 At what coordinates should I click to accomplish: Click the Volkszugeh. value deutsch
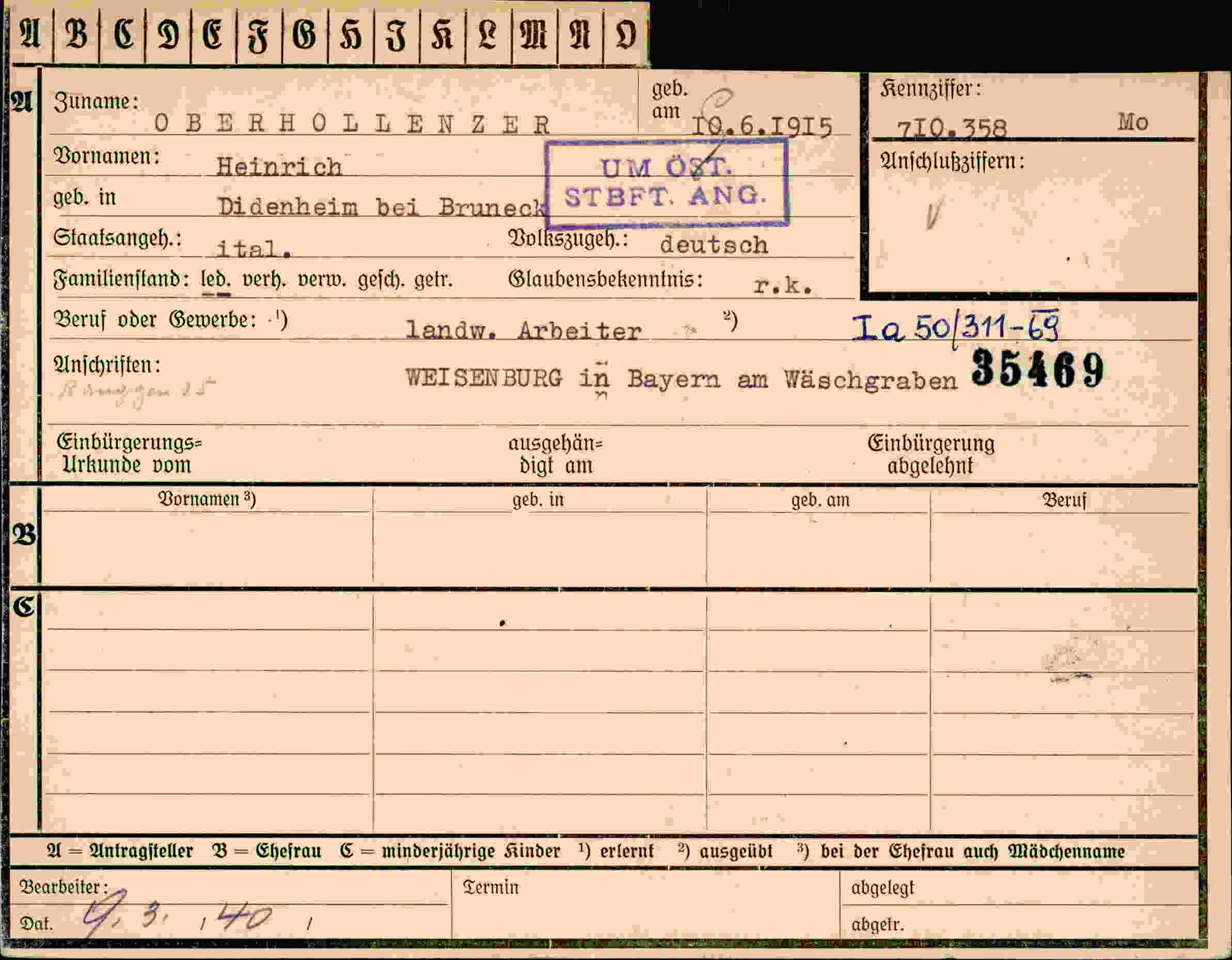714,245
